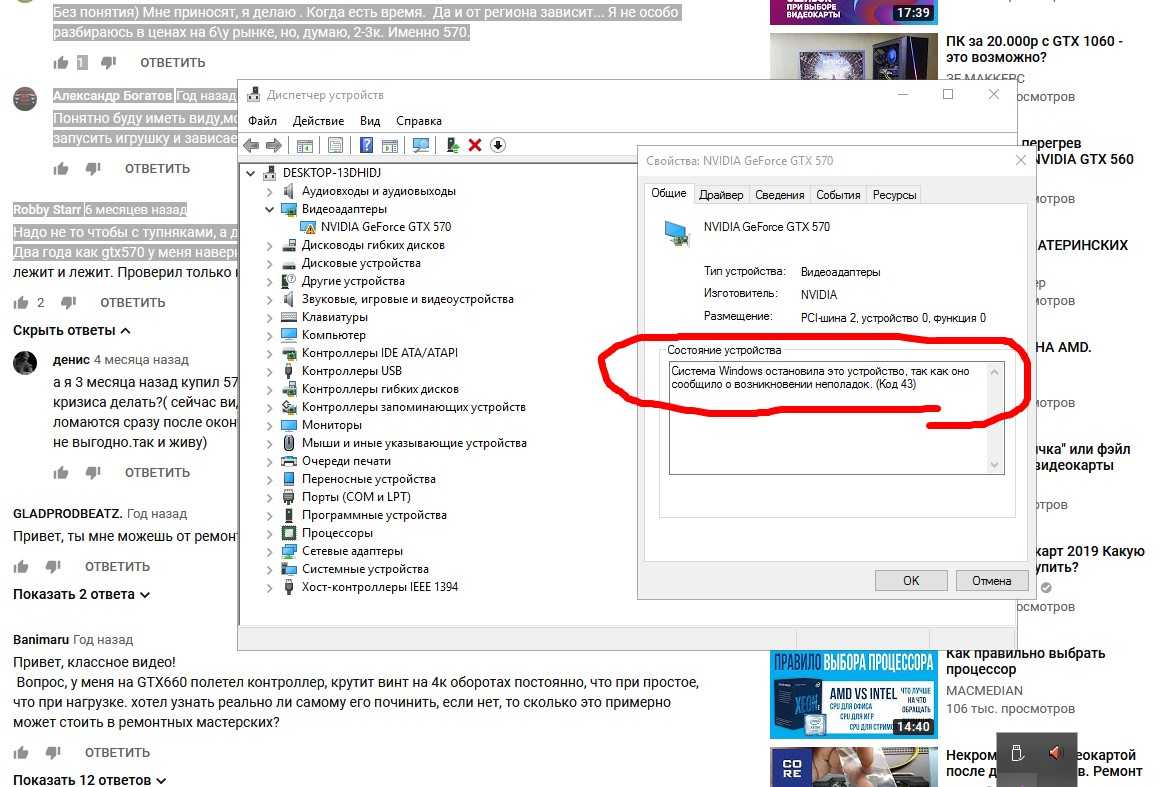Switch to the События tab
Viewport: 1168px width, 787px height.
pos(838,195)
